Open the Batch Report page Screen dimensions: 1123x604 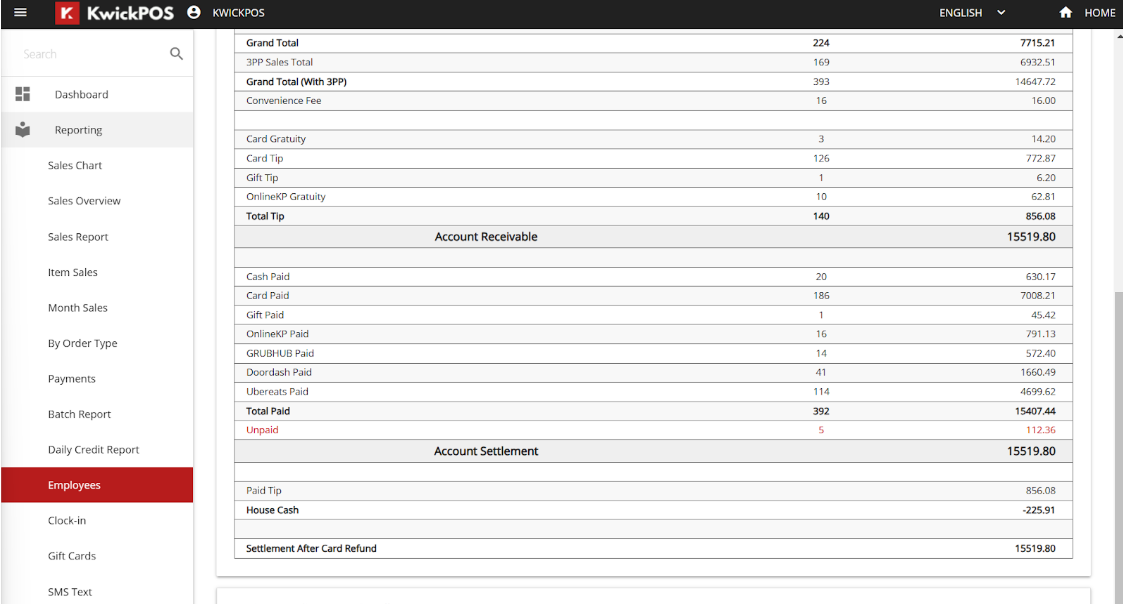click(79, 414)
